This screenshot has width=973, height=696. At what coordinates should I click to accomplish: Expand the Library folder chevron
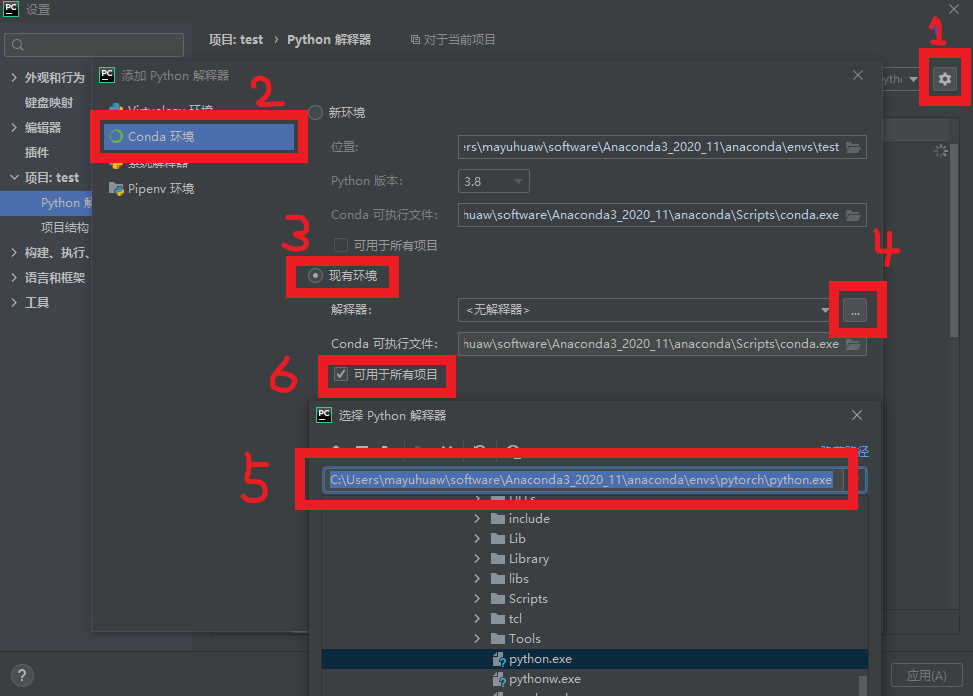click(x=477, y=558)
